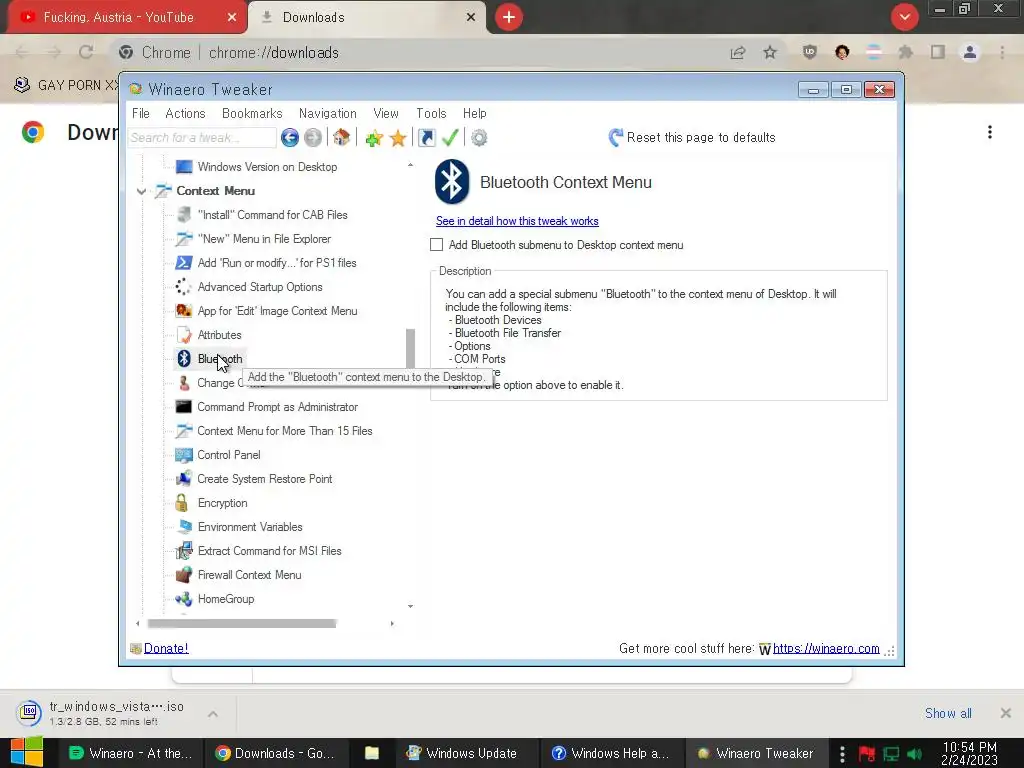Open the Navigation menu
The width and height of the screenshot is (1024, 768).
[x=328, y=114]
